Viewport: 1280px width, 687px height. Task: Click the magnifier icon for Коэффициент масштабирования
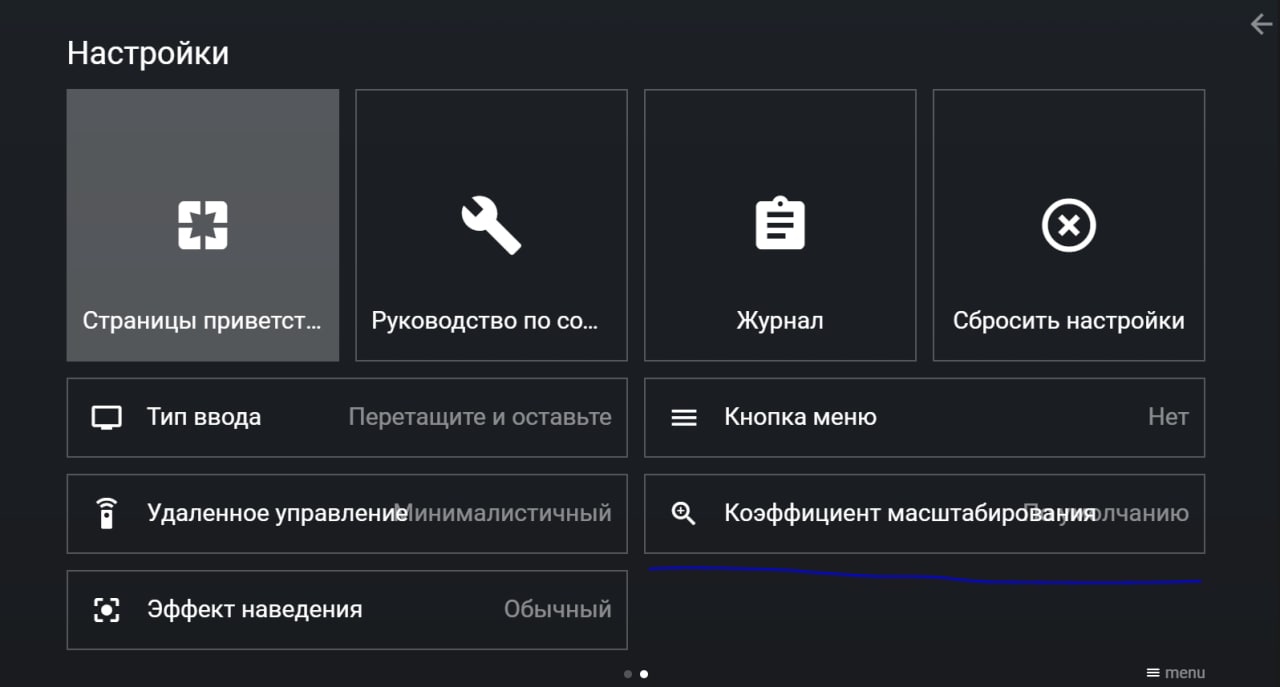[684, 513]
